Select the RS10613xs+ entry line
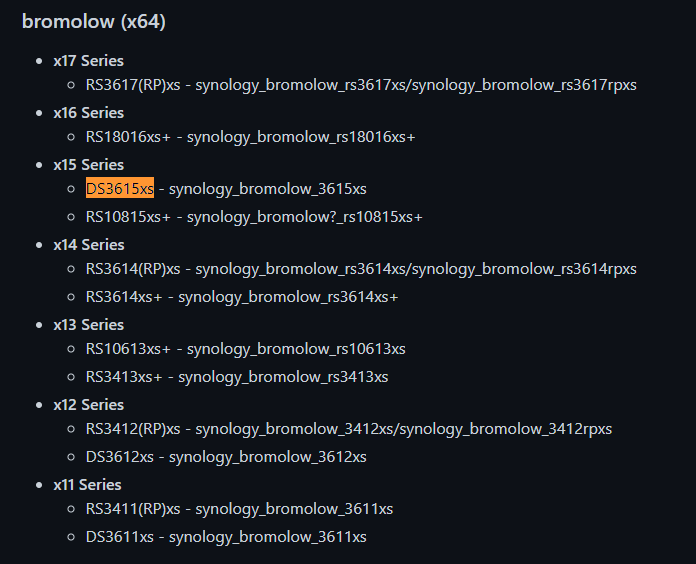Screen dimensions: 696x564 (x=245, y=349)
